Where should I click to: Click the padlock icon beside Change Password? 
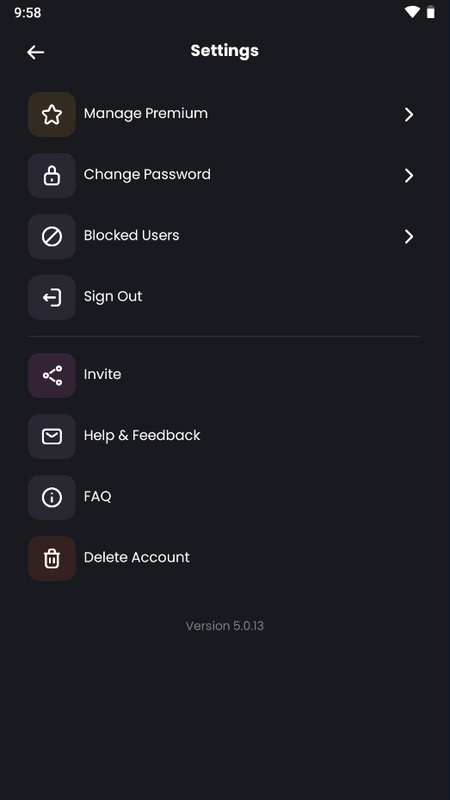[x=52, y=176]
